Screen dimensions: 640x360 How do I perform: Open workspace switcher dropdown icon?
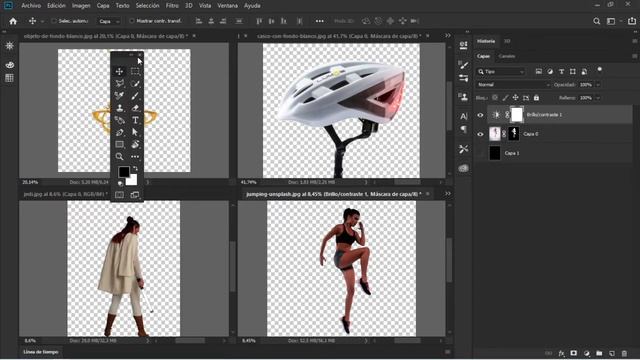pos(611,21)
